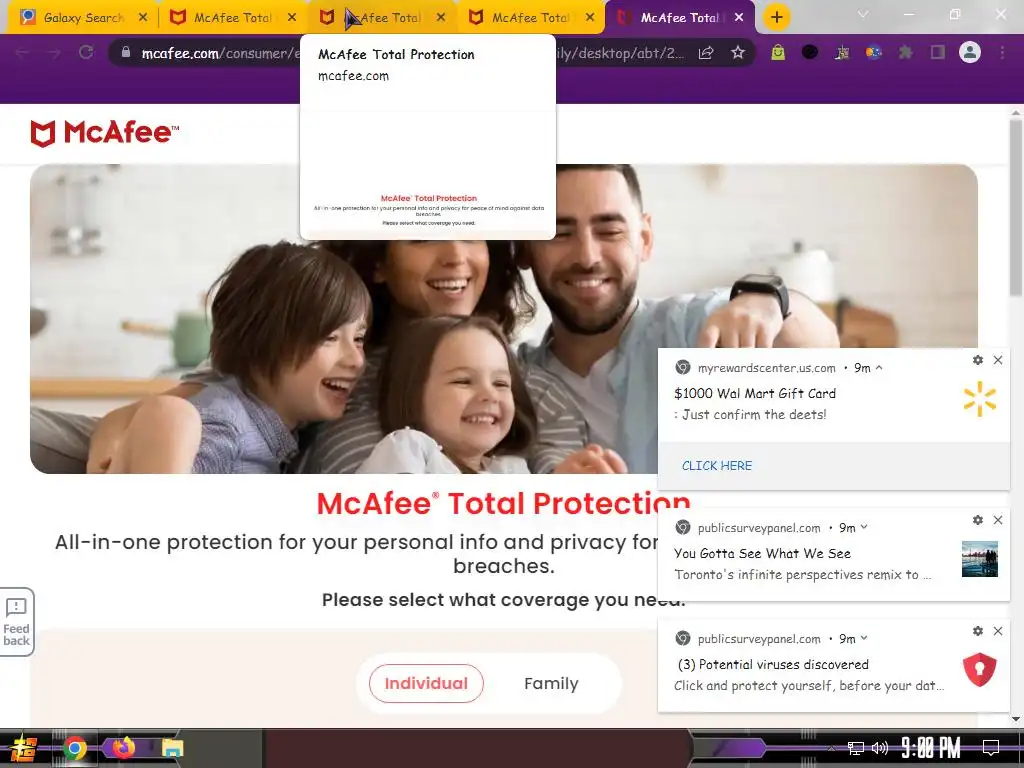Viewport: 1024px width, 768px height.
Task: Open the extensions puzzle icon
Action: [905, 52]
